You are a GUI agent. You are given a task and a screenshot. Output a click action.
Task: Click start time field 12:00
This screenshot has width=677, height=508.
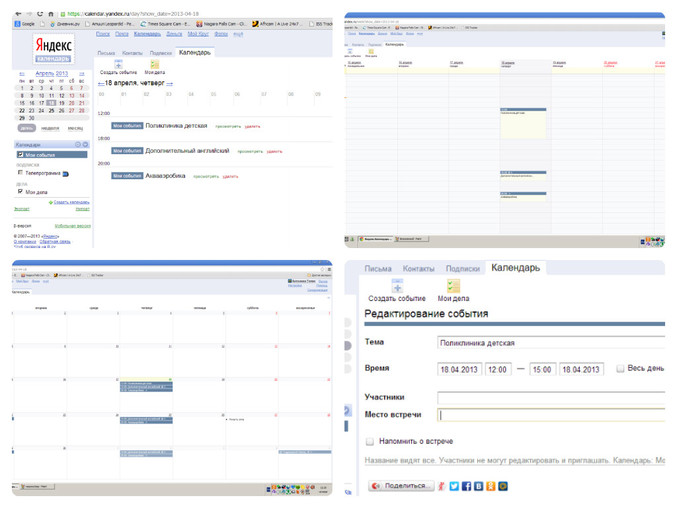tap(498, 369)
